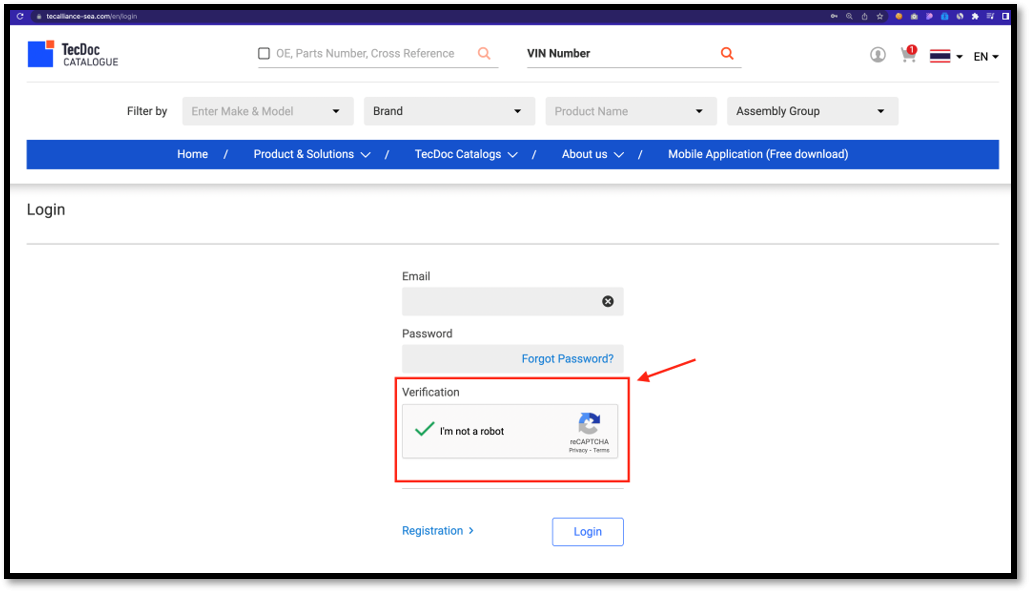Viewport: 1030px width, 592px height.
Task: Click the browser share page icon
Action: pos(864,16)
